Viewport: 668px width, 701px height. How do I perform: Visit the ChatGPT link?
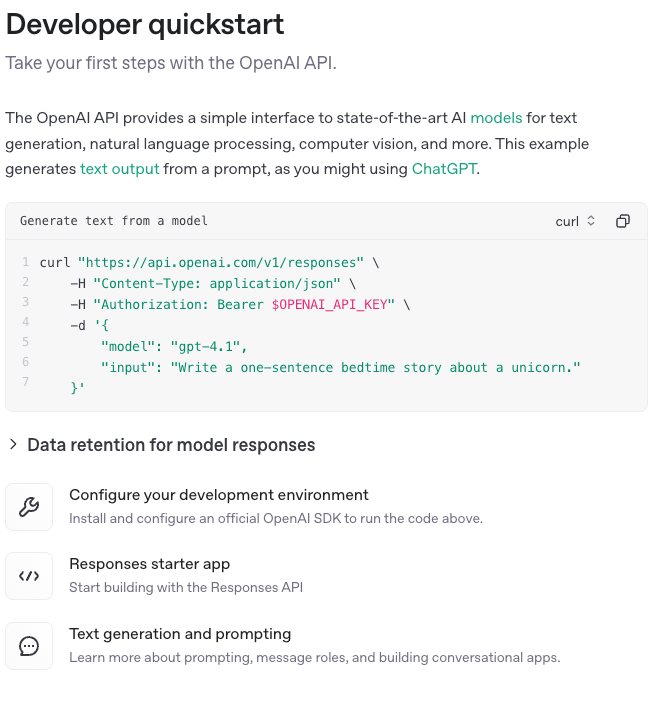(x=444, y=169)
